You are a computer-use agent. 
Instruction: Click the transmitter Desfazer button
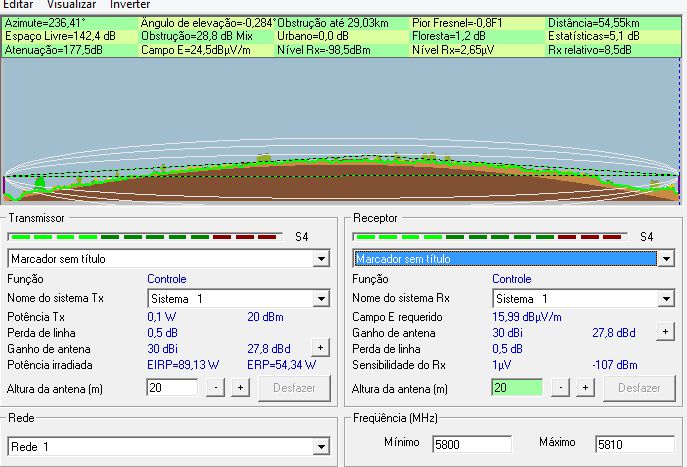(294, 388)
